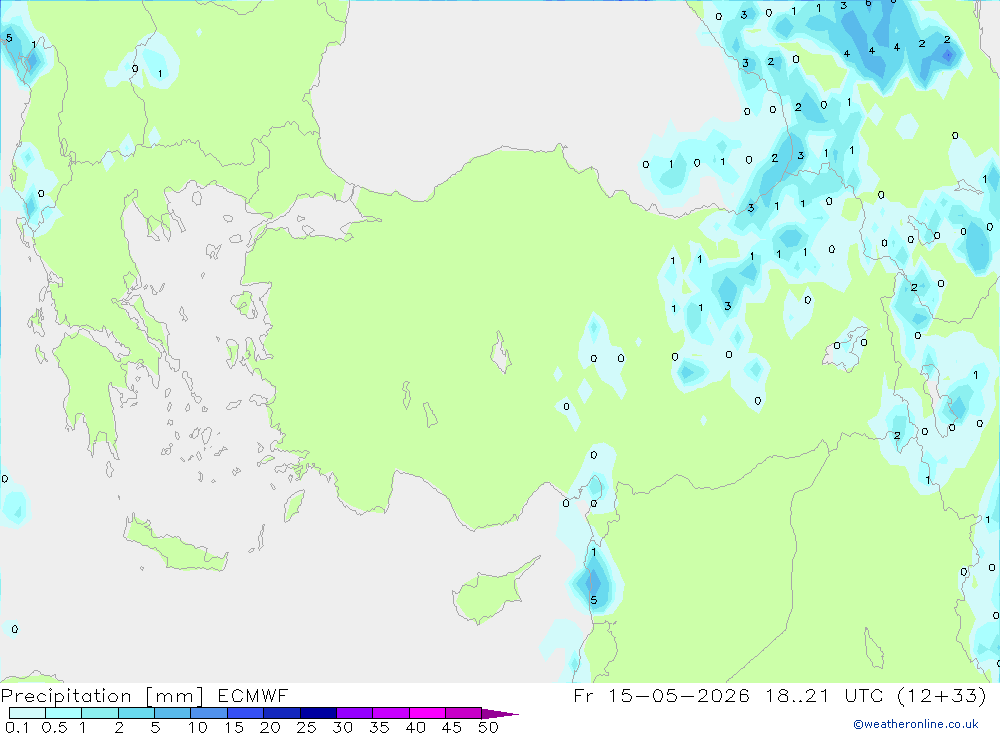Click the '20' legend label
This screenshot has width=1000, height=733.
click(x=270, y=727)
